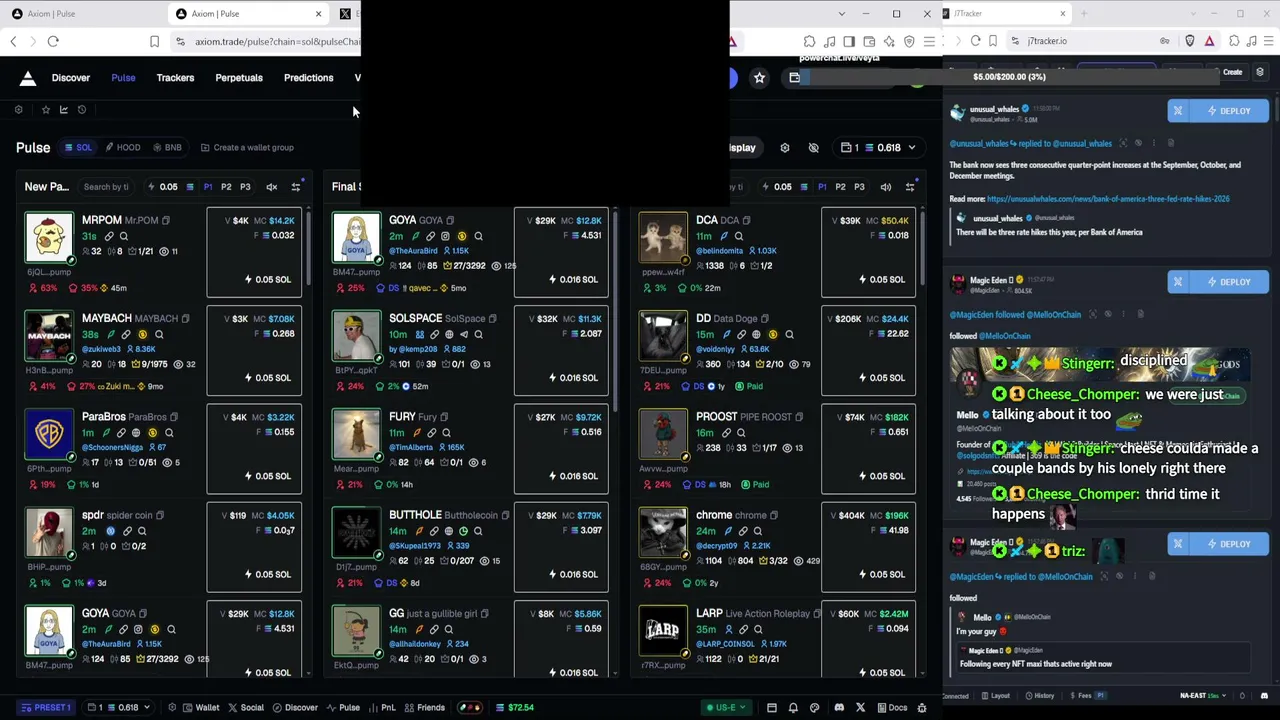Go to the Perpetuals tab
The width and height of the screenshot is (1280, 720).
[x=239, y=78]
